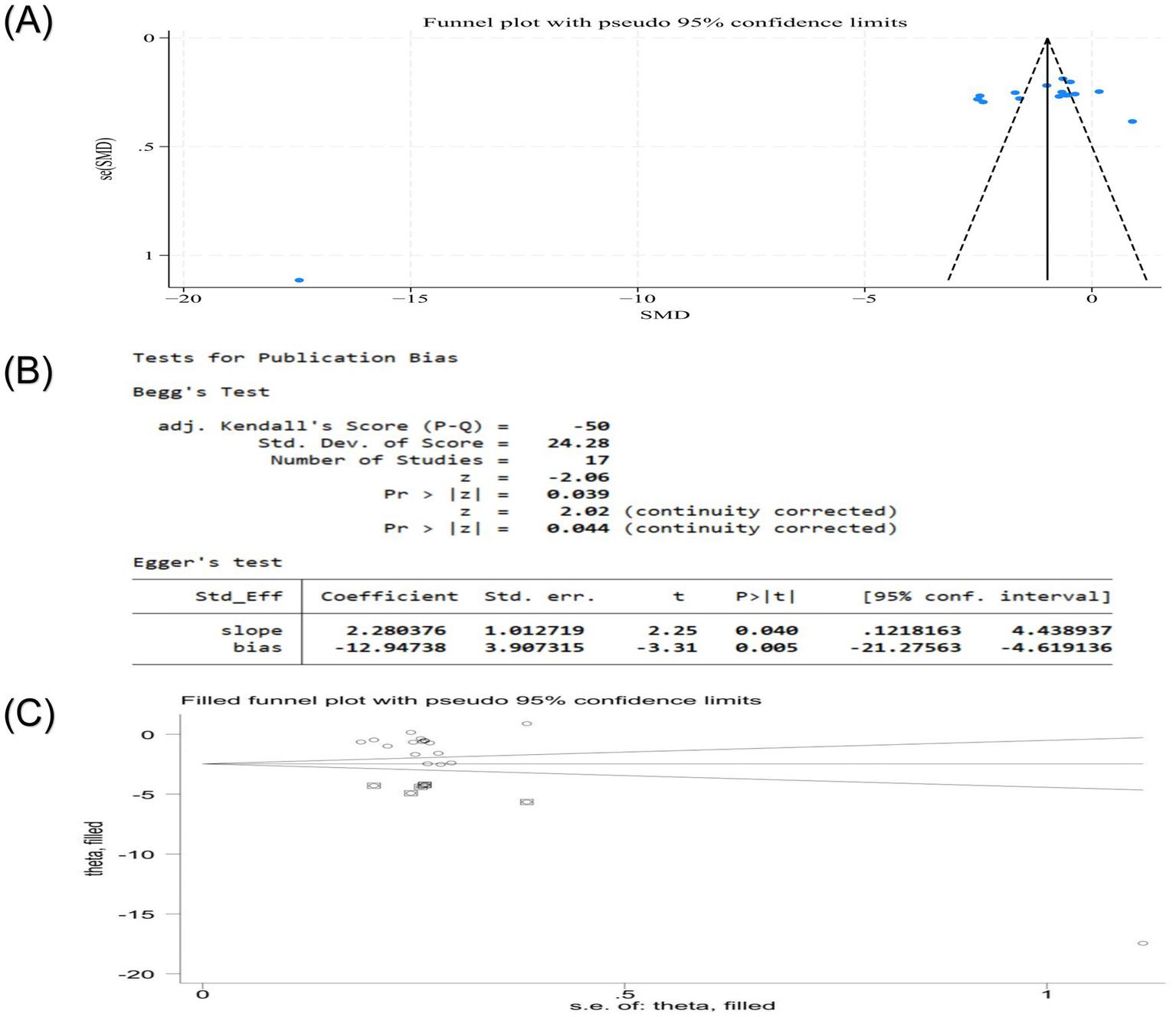Click the outlier circle at bottom right of panel C

click(x=1142, y=943)
